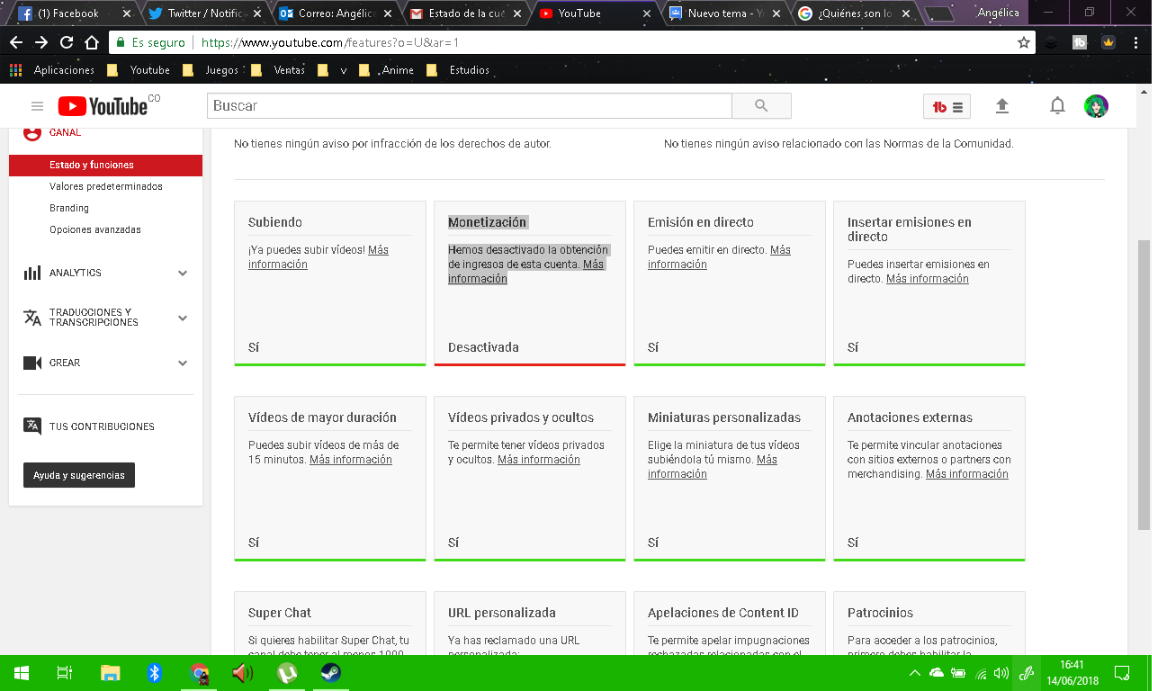
Task: Click the Ayuda y sugerencias button
Action: [79, 475]
